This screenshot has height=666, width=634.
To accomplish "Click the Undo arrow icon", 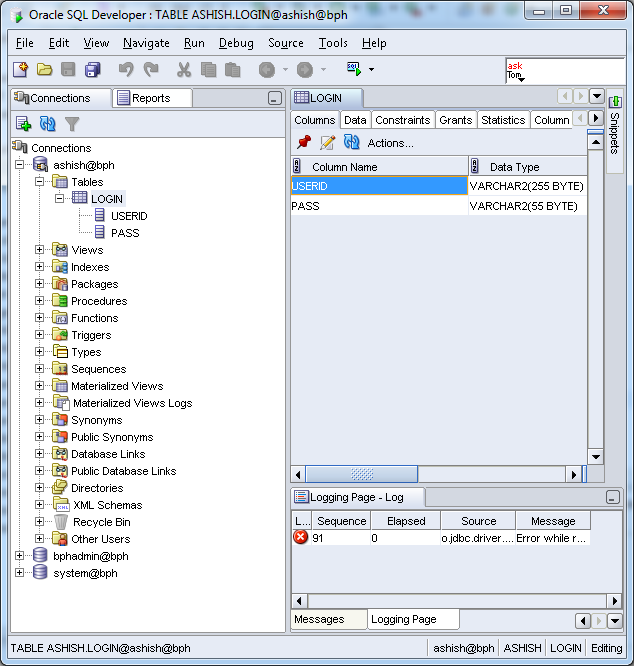I will (126, 69).
